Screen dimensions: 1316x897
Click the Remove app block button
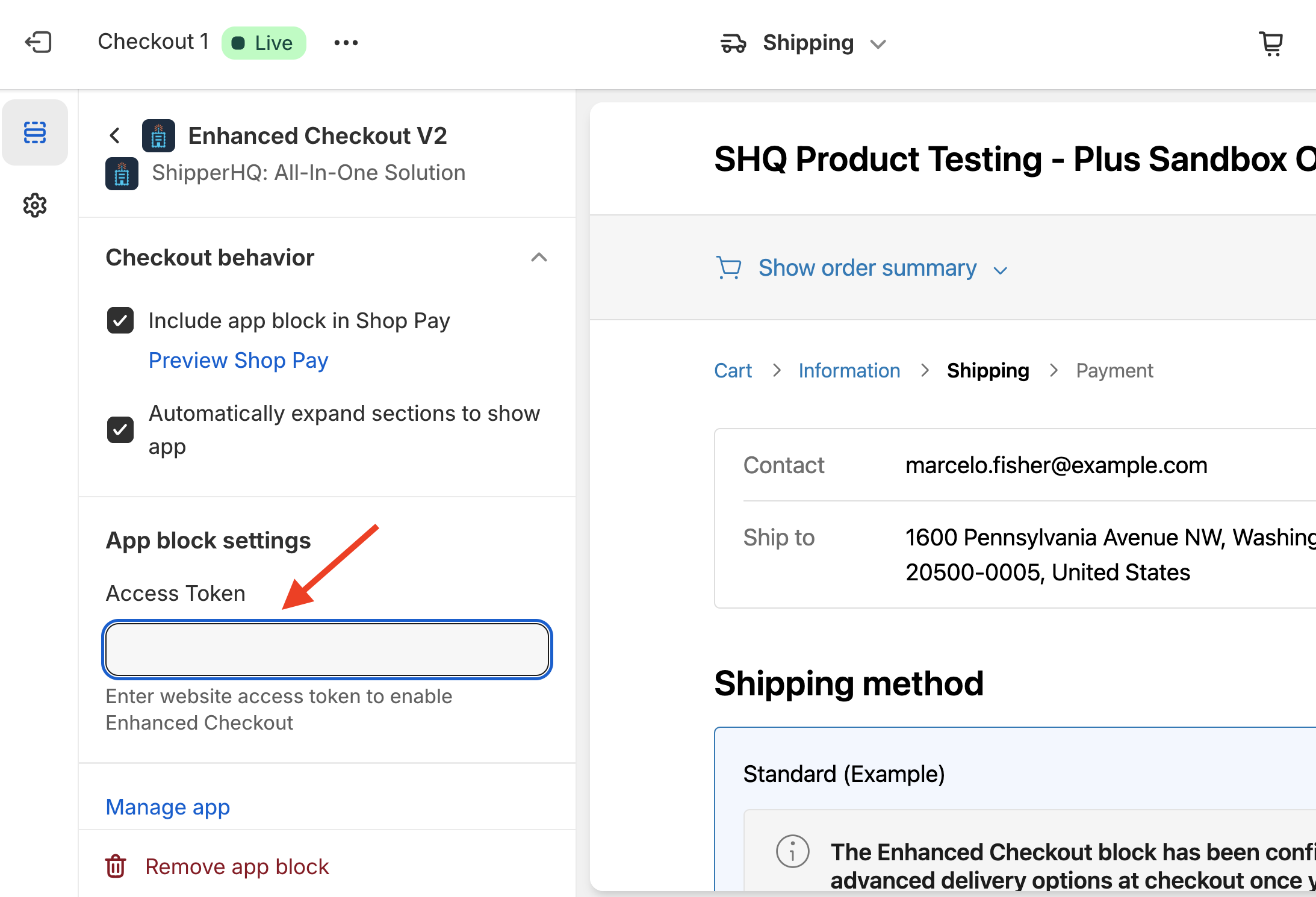click(237, 866)
